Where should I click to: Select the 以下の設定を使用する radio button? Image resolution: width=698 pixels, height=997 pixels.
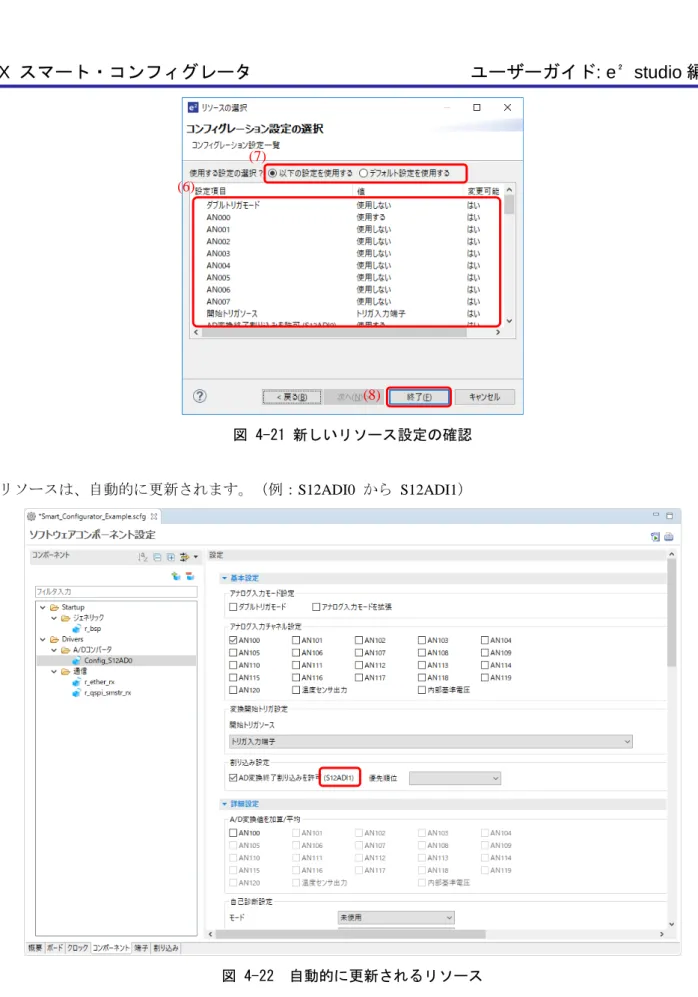(273, 173)
